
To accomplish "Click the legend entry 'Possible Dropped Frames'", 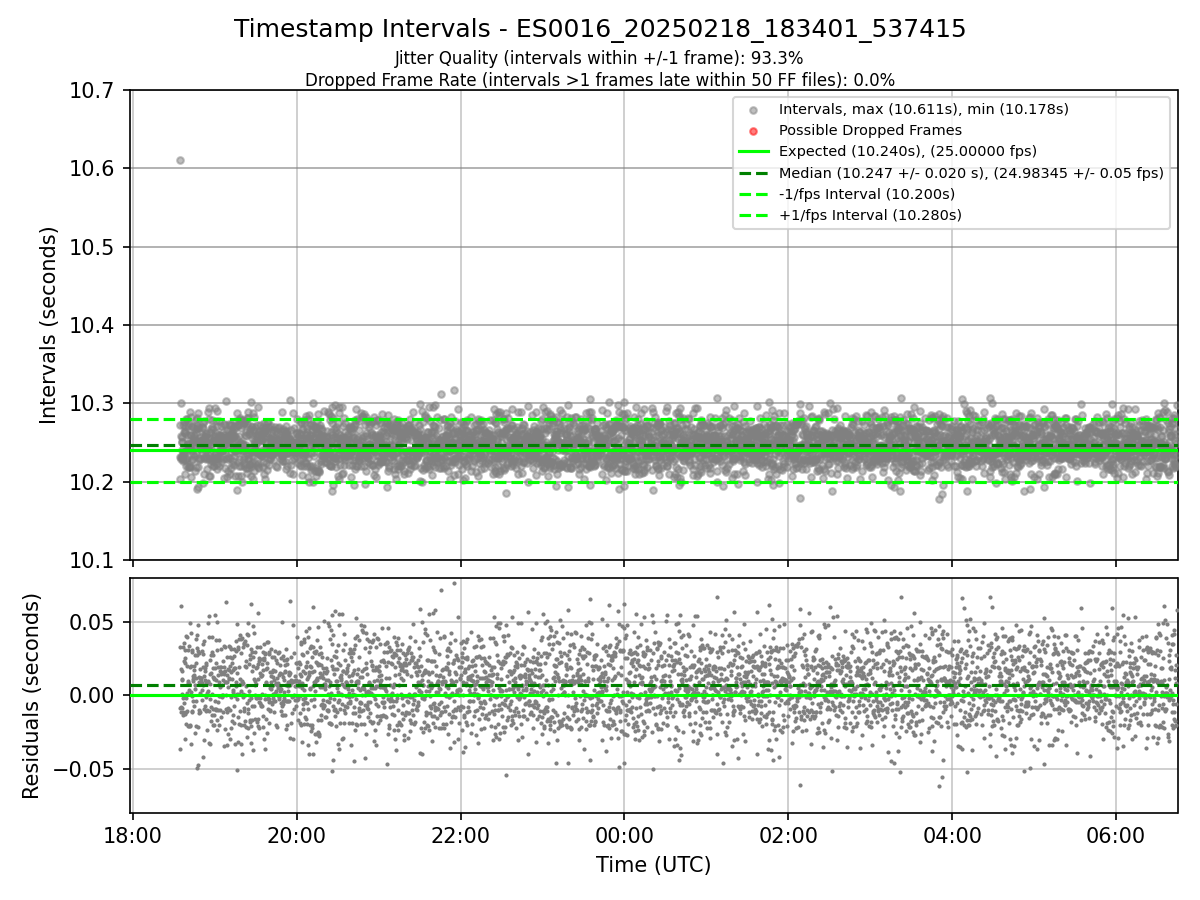I will click(x=870, y=130).
